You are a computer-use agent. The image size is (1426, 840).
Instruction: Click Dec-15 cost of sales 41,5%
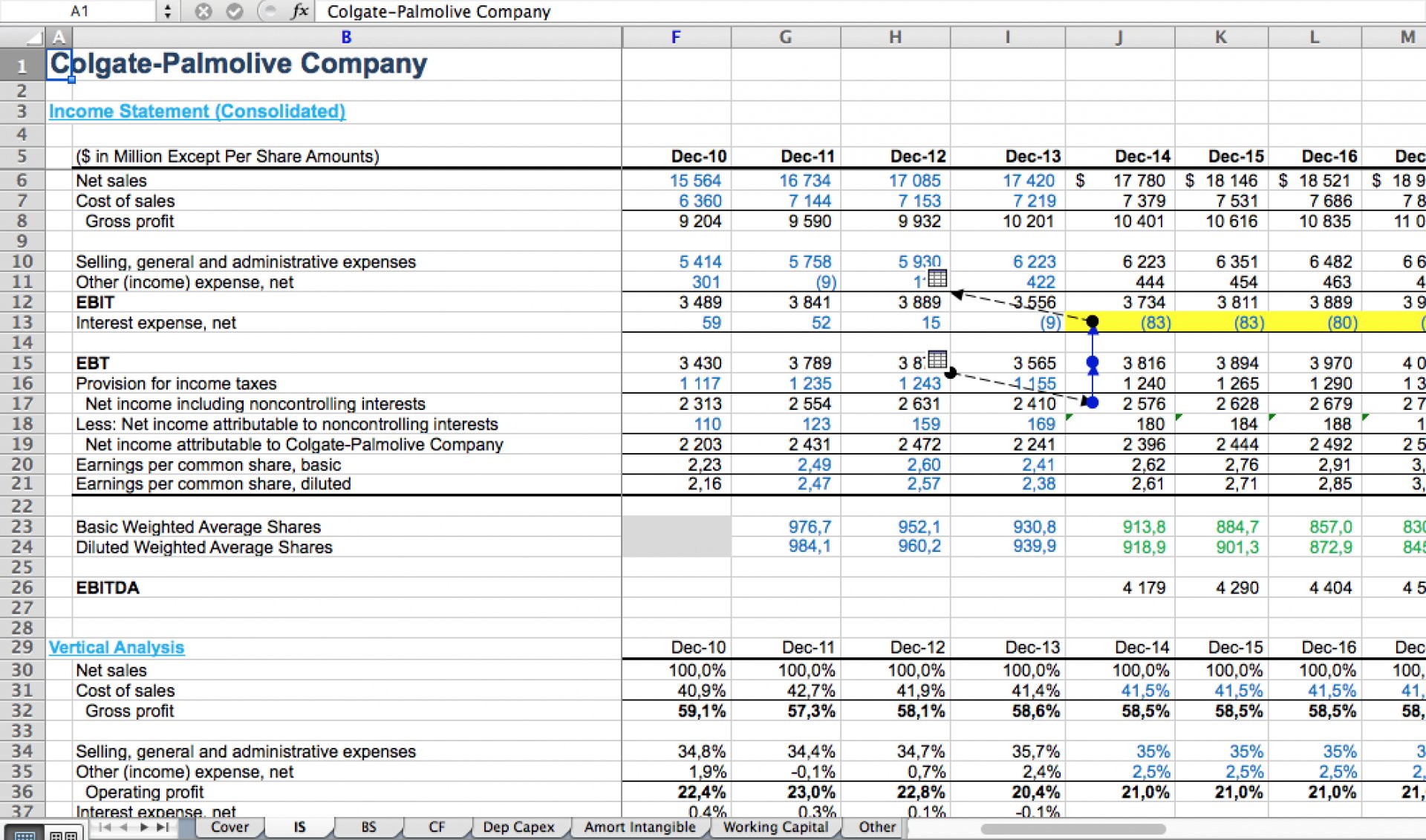tap(1239, 691)
